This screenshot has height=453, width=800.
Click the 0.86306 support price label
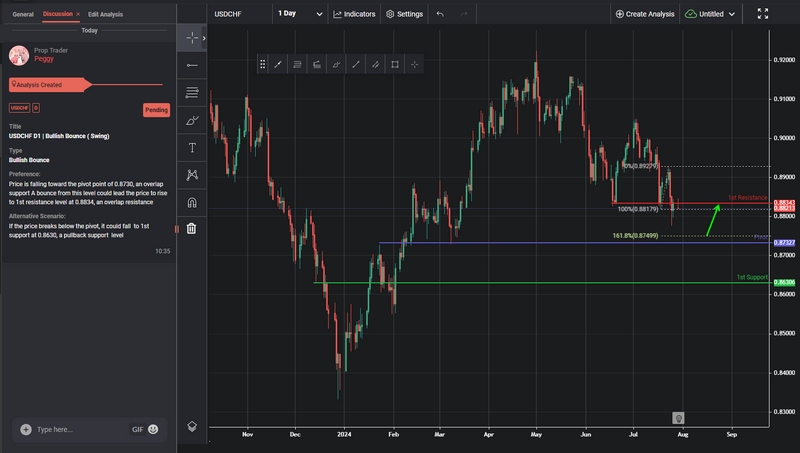pos(784,282)
